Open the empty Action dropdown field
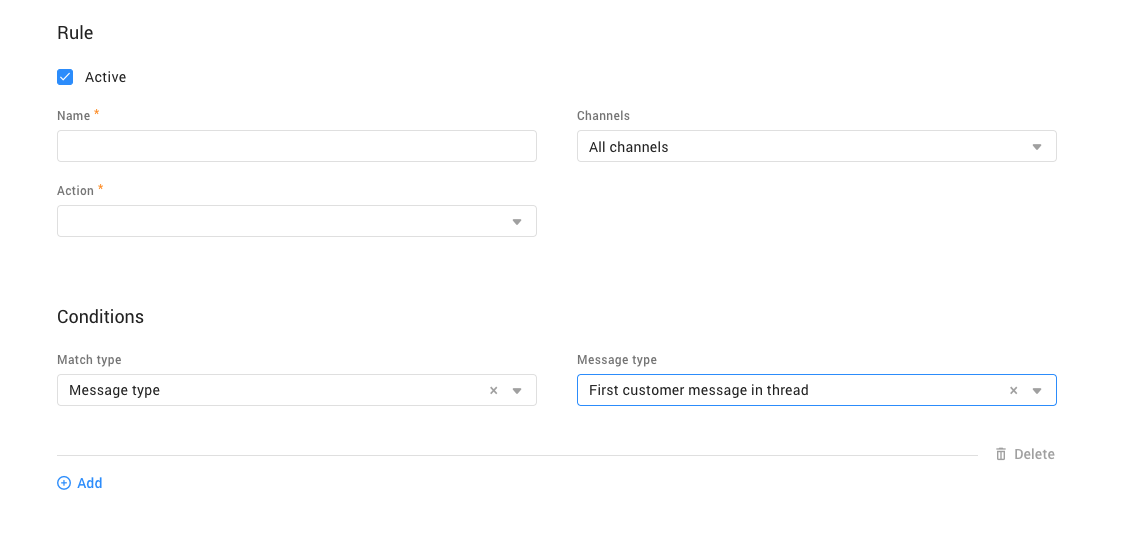Image resolution: width=1126 pixels, height=542 pixels. coord(280,221)
